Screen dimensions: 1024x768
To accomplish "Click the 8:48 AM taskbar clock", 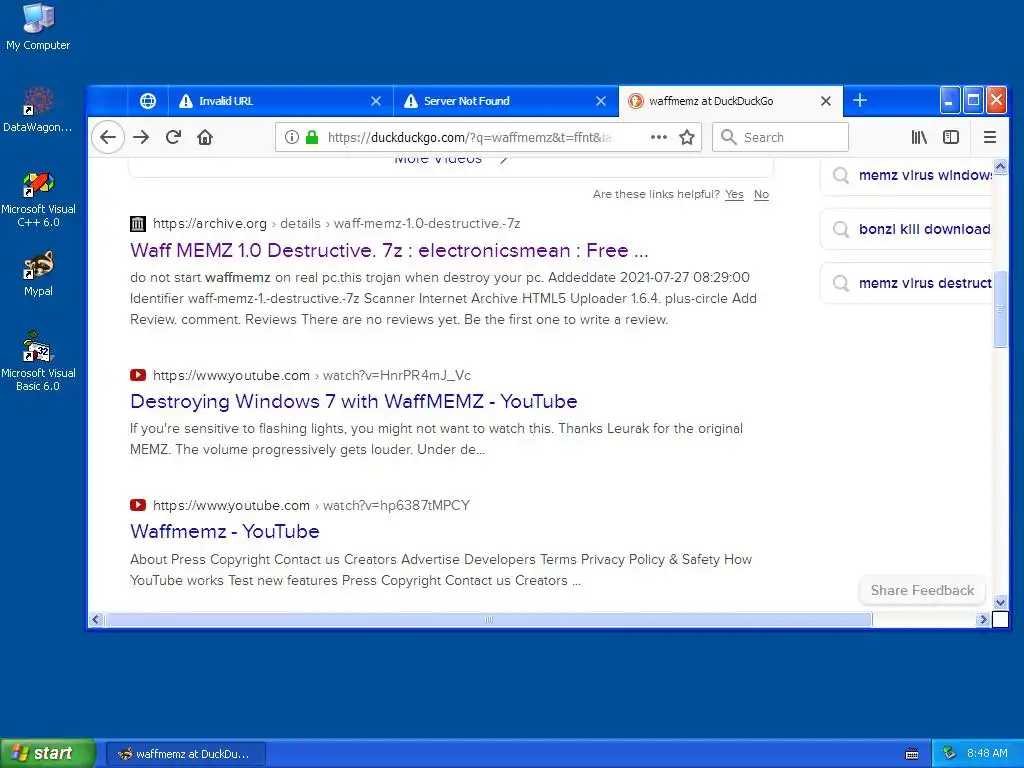I will tap(987, 753).
